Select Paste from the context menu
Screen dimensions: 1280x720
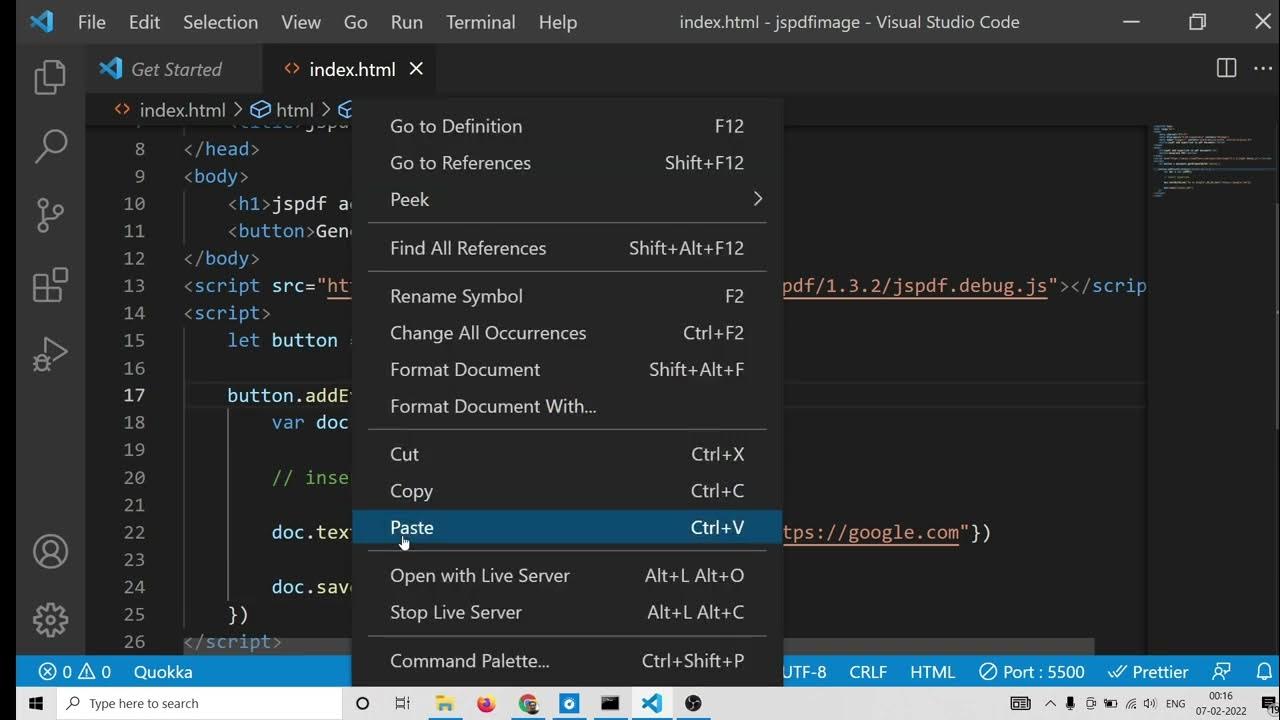click(412, 527)
